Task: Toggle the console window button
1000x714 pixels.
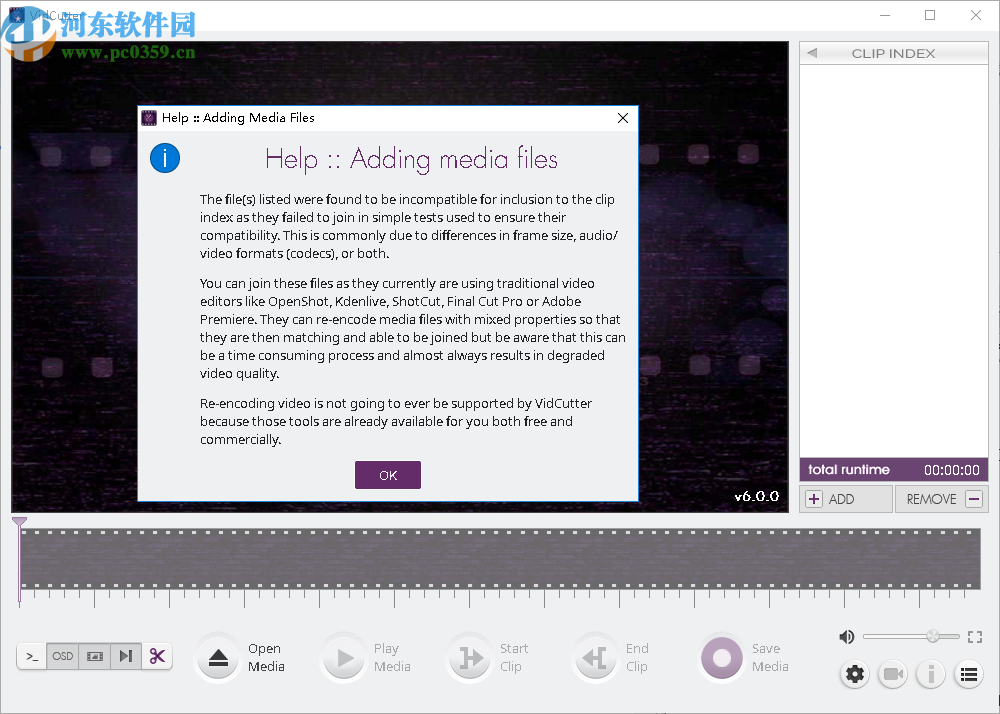Action: tap(32, 656)
